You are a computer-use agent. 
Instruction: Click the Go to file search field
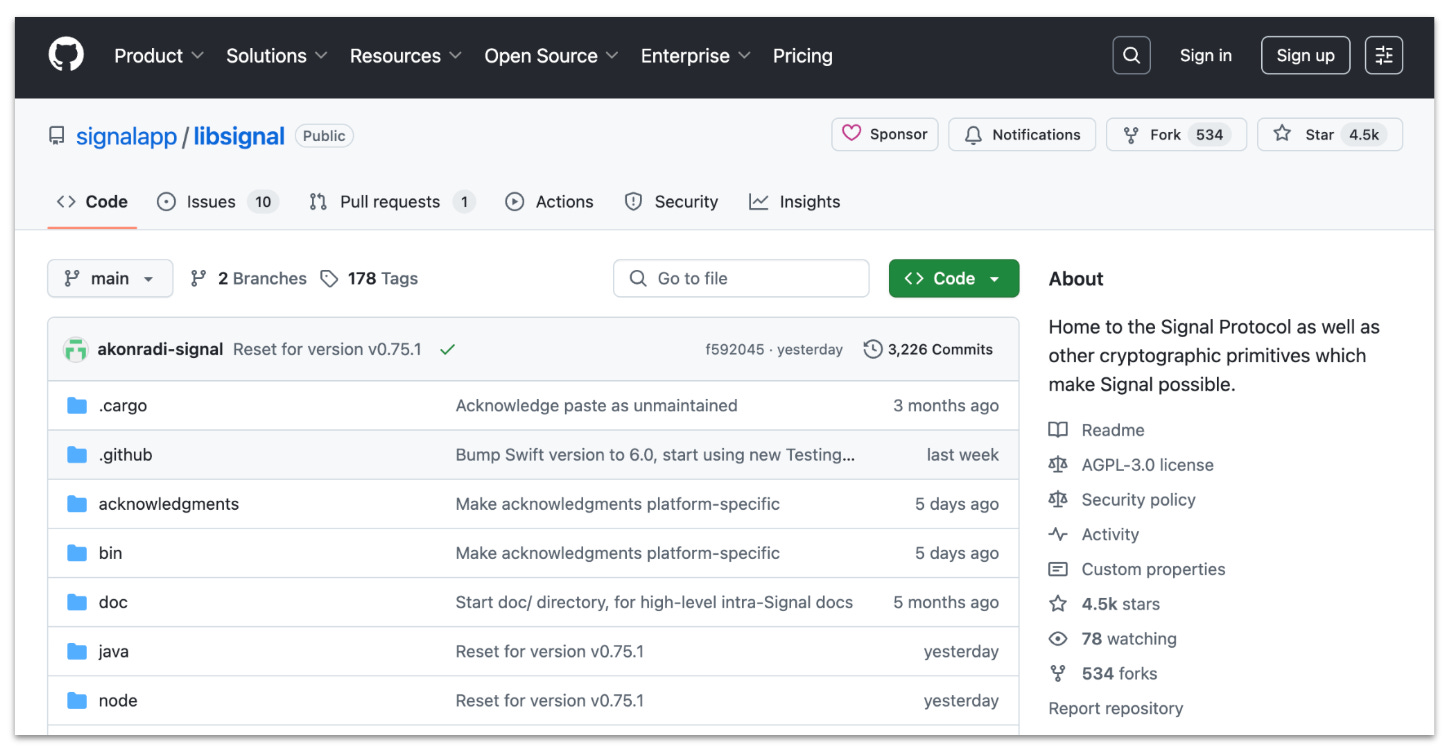[x=741, y=279]
